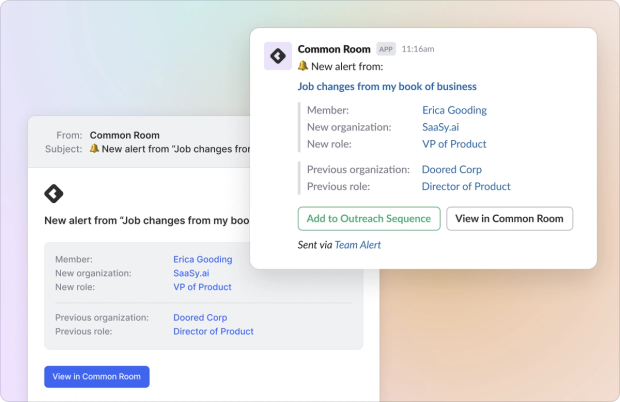Open Erica Gooding link in Slack message
The height and width of the screenshot is (402, 620).
pos(454,110)
